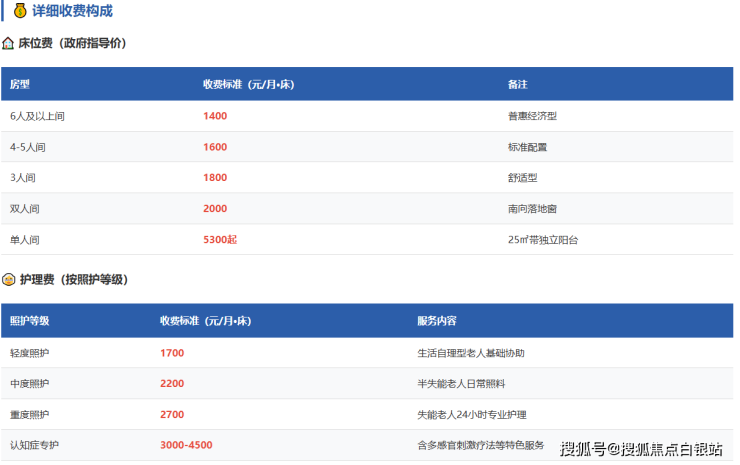Click the 3人间 room type cell
Screen dimensions: 740x465
tap(23, 178)
